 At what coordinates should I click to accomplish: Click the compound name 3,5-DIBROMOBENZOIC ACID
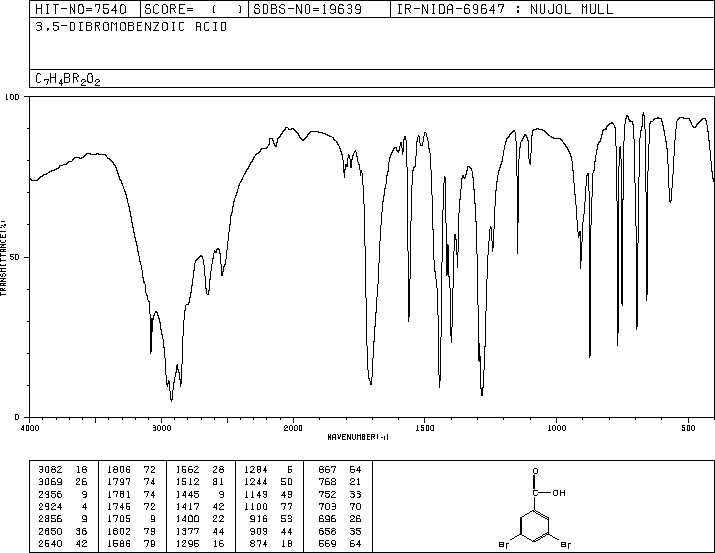pyautogui.click(x=131, y=27)
